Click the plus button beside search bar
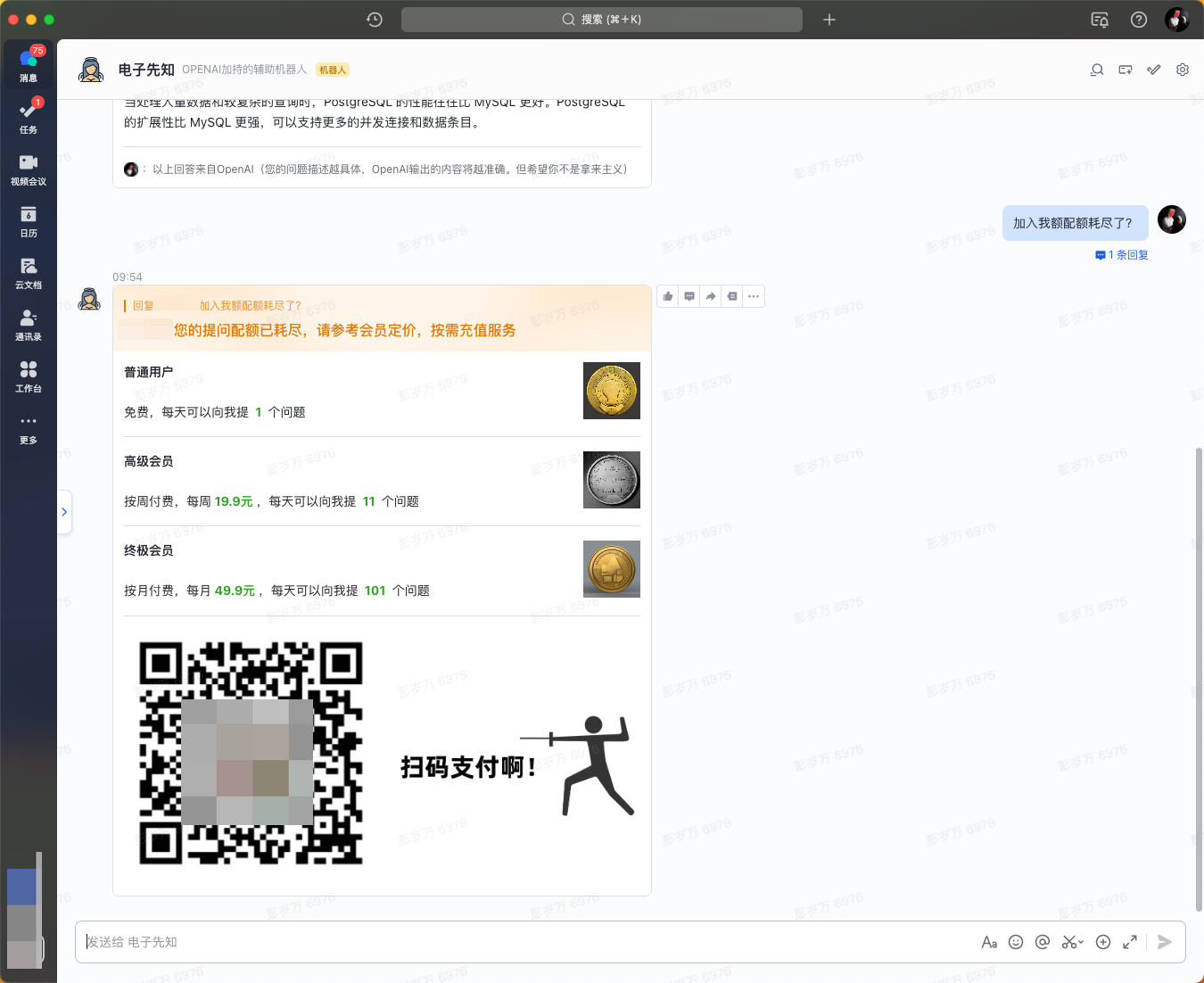This screenshot has height=983, width=1204. point(829,20)
